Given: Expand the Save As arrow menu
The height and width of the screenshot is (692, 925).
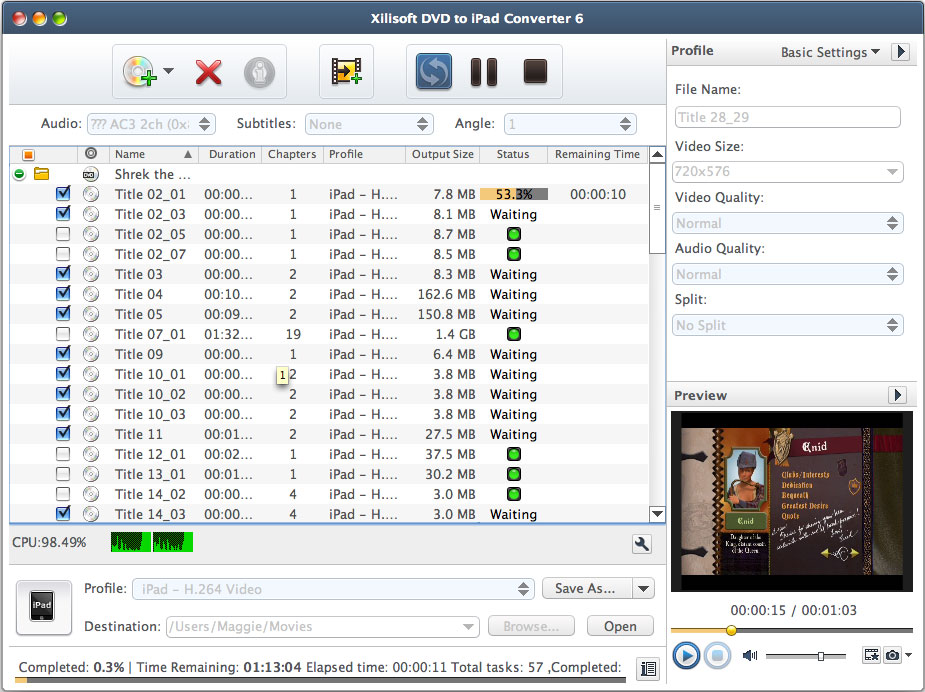Looking at the screenshot, I should (x=644, y=589).
